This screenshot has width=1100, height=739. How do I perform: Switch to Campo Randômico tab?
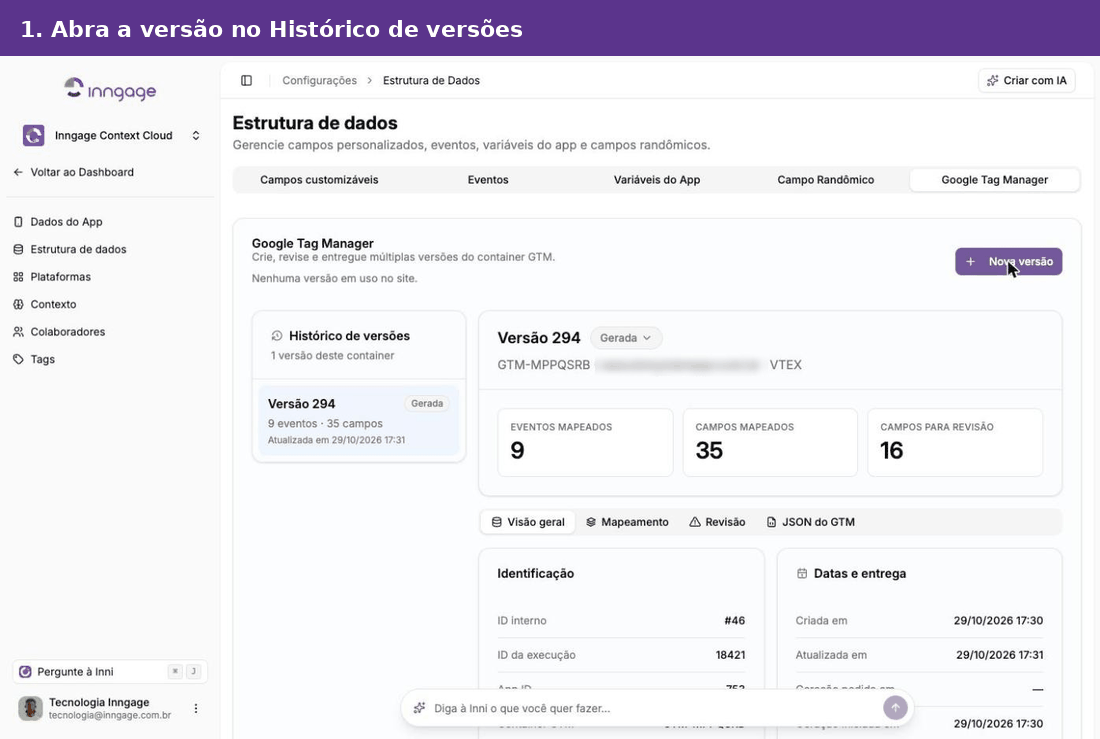(x=826, y=180)
